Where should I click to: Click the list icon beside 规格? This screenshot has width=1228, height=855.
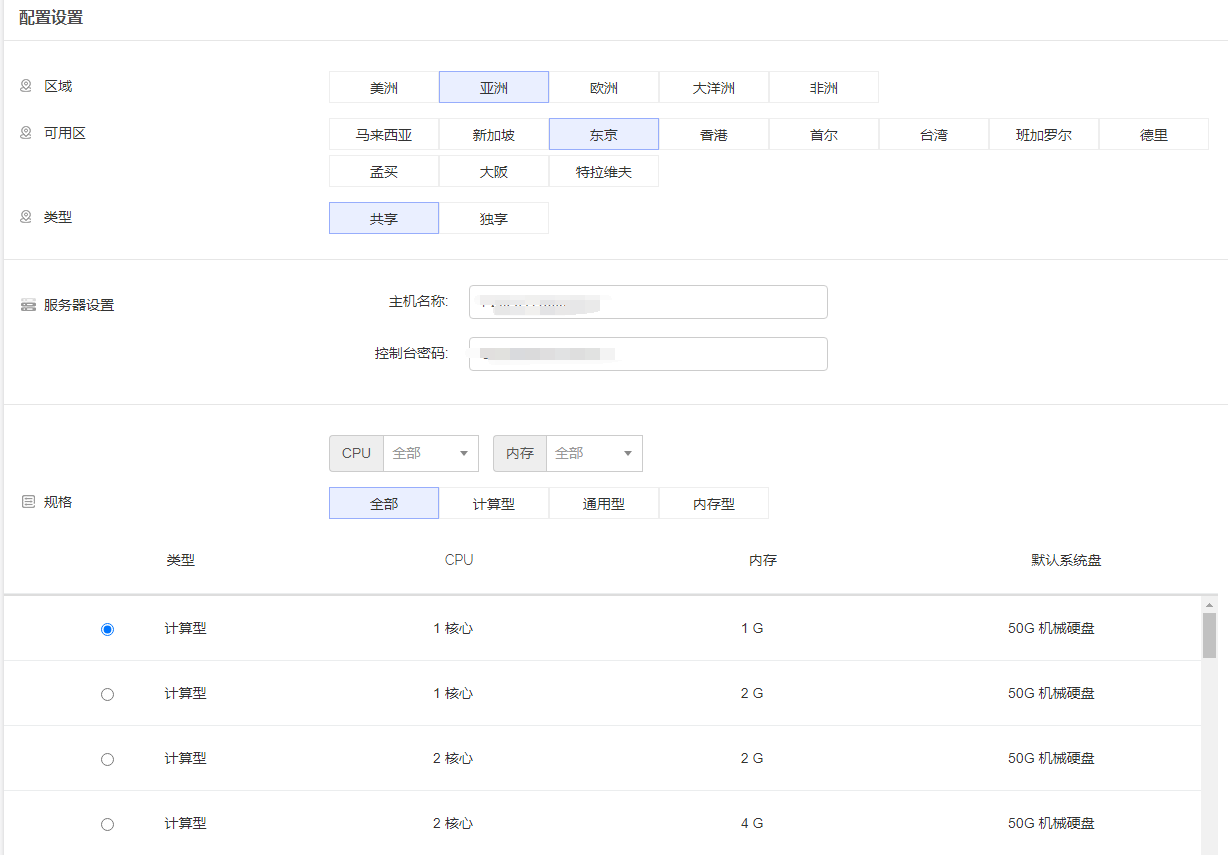click(x=28, y=502)
